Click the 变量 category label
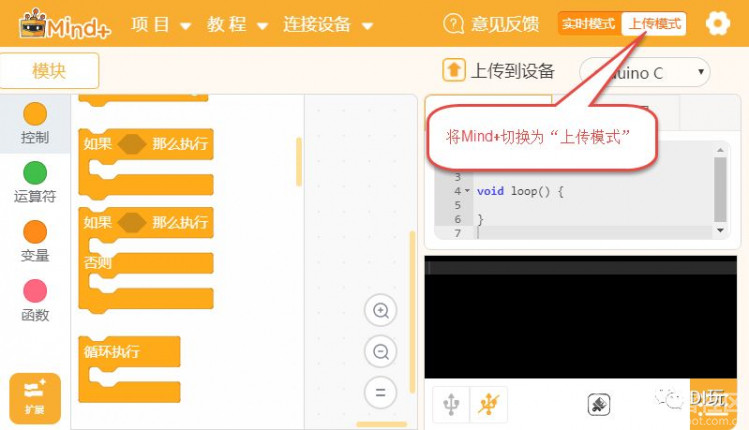Screen dimensions: 749x430 (x=35, y=255)
